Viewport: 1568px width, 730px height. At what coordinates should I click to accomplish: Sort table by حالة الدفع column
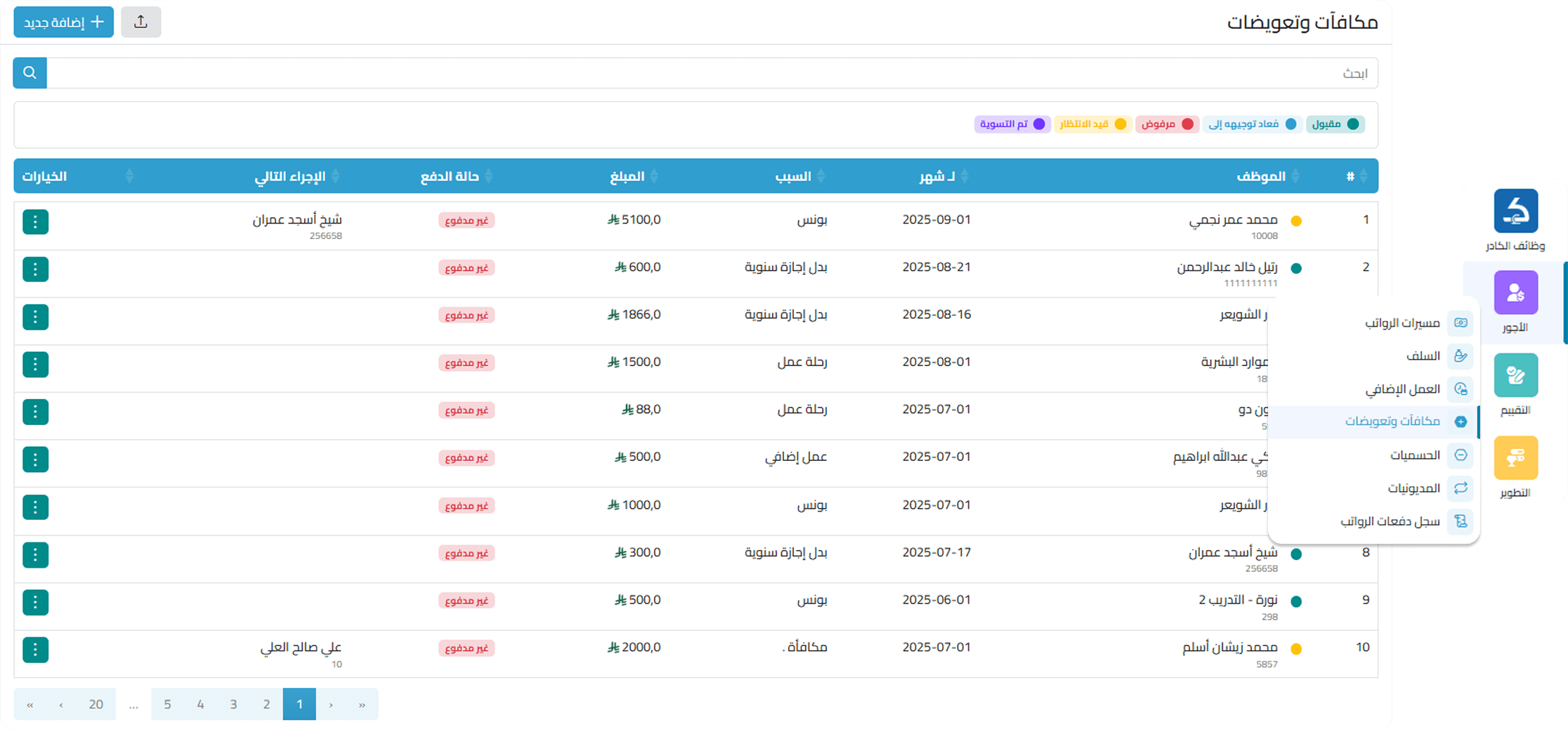click(457, 176)
